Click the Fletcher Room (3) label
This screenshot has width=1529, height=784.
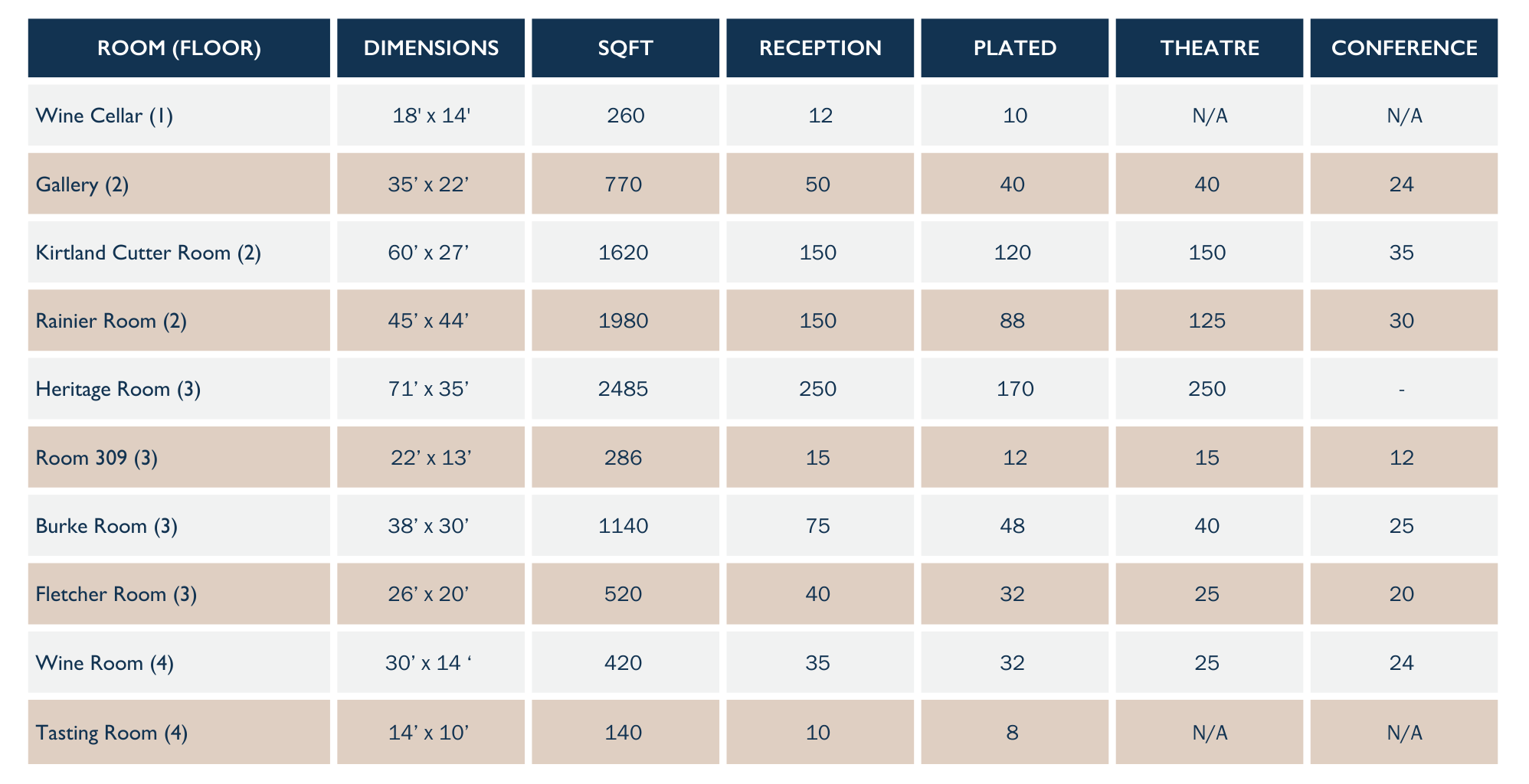[116, 594]
